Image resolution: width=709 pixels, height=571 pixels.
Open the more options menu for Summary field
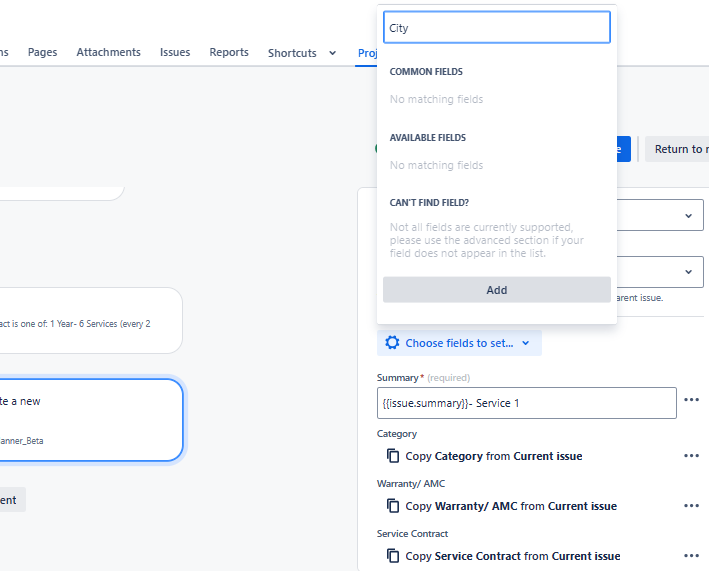pyautogui.click(x=691, y=400)
